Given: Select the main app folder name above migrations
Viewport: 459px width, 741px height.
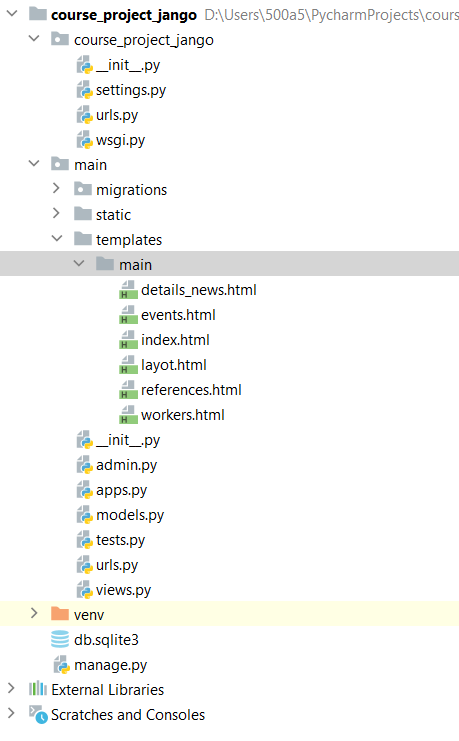Looking at the screenshot, I should pyautogui.click(x=90, y=165).
